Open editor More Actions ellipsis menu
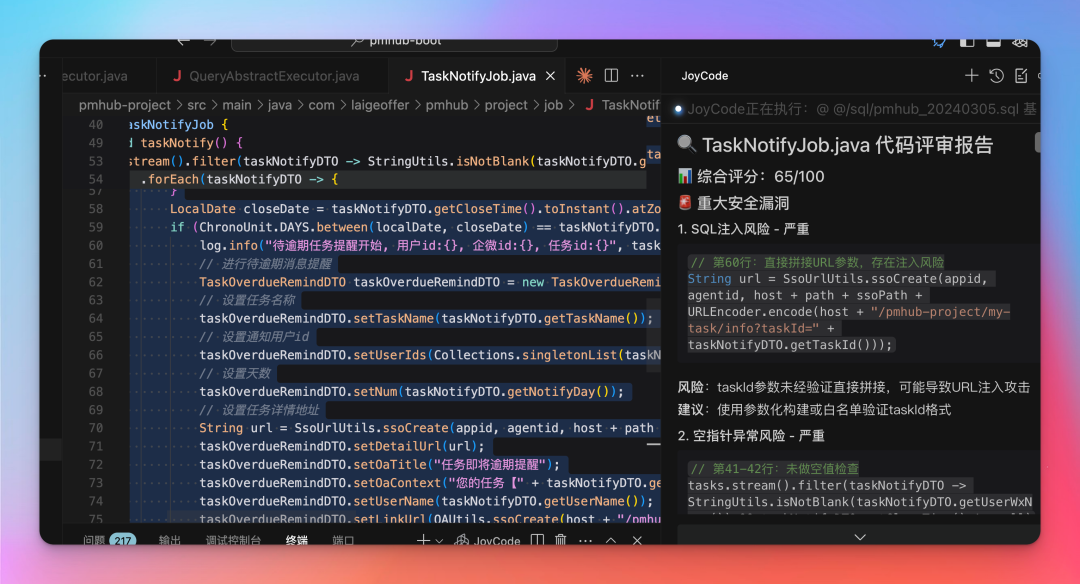This screenshot has height=584, width=1080. pyautogui.click(x=637, y=76)
